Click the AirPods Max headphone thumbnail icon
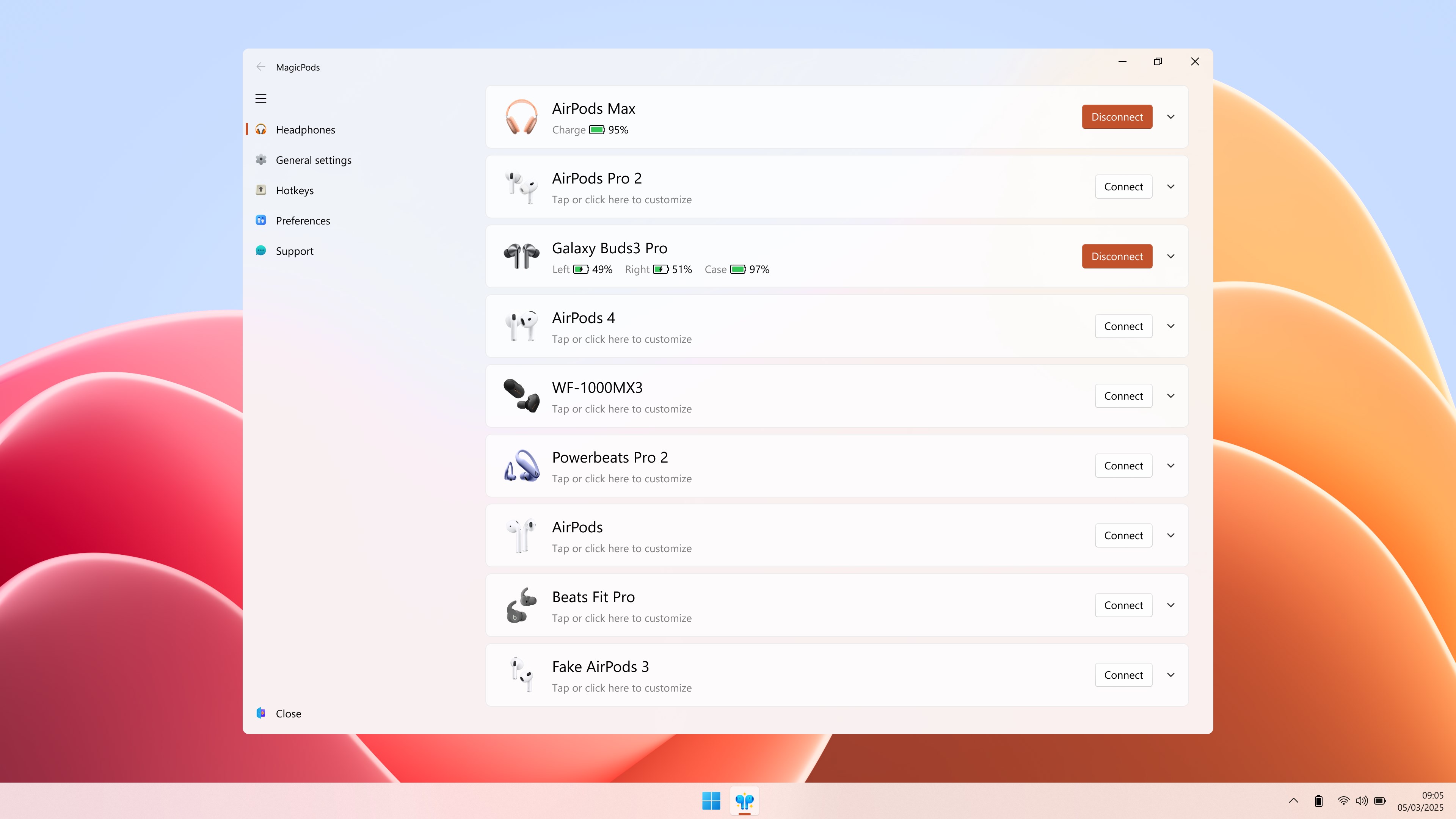1456x819 pixels. 521,117
